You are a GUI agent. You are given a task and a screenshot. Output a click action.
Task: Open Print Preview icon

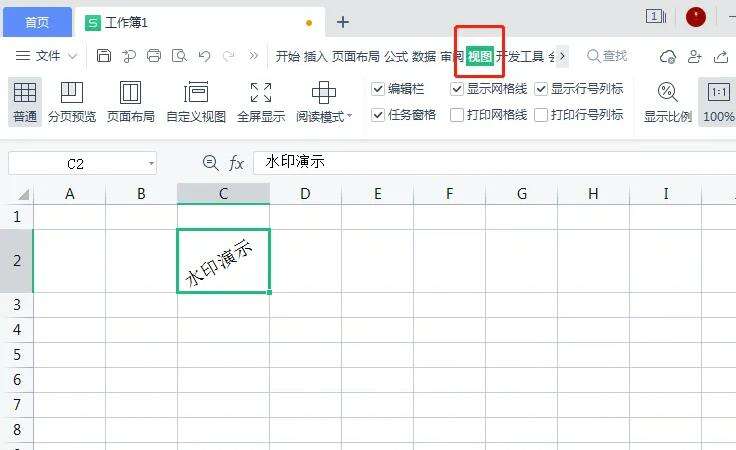[x=179, y=56]
